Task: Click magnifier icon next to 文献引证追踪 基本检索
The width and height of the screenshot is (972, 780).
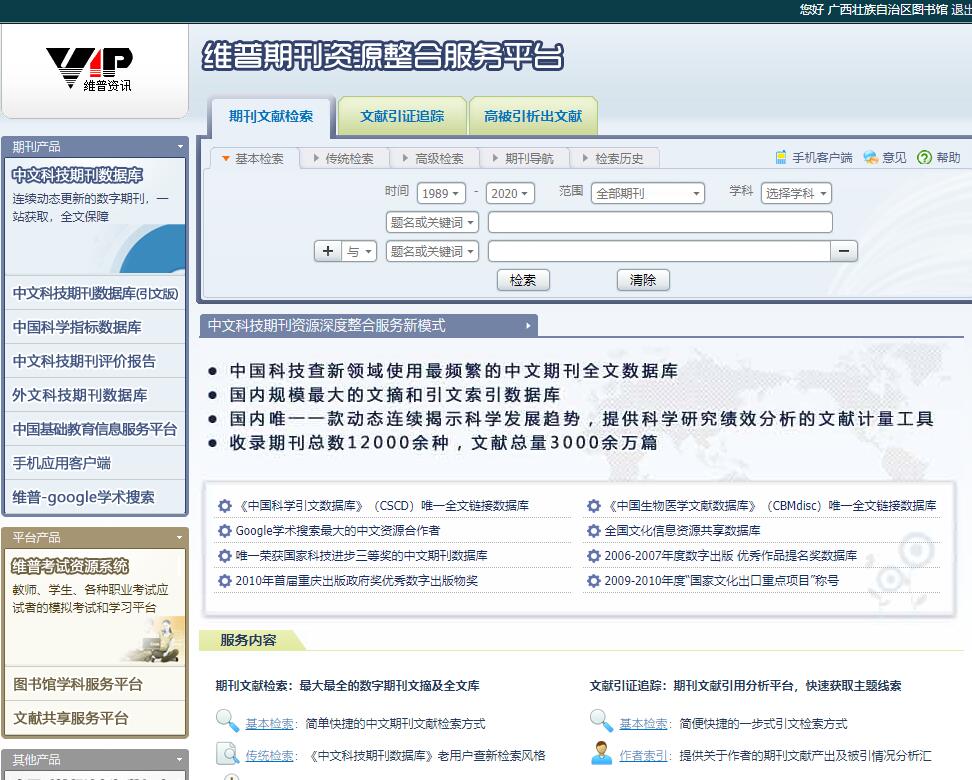Action: (601, 721)
